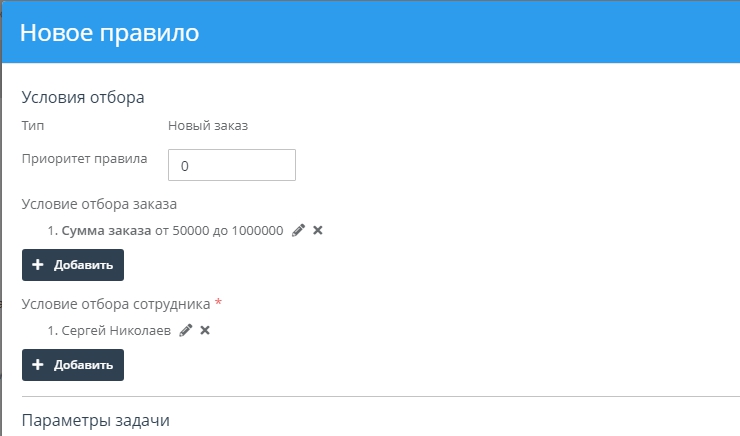
Task: Click plus icon in order condition Добавить button
Action: pyautogui.click(x=39, y=265)
